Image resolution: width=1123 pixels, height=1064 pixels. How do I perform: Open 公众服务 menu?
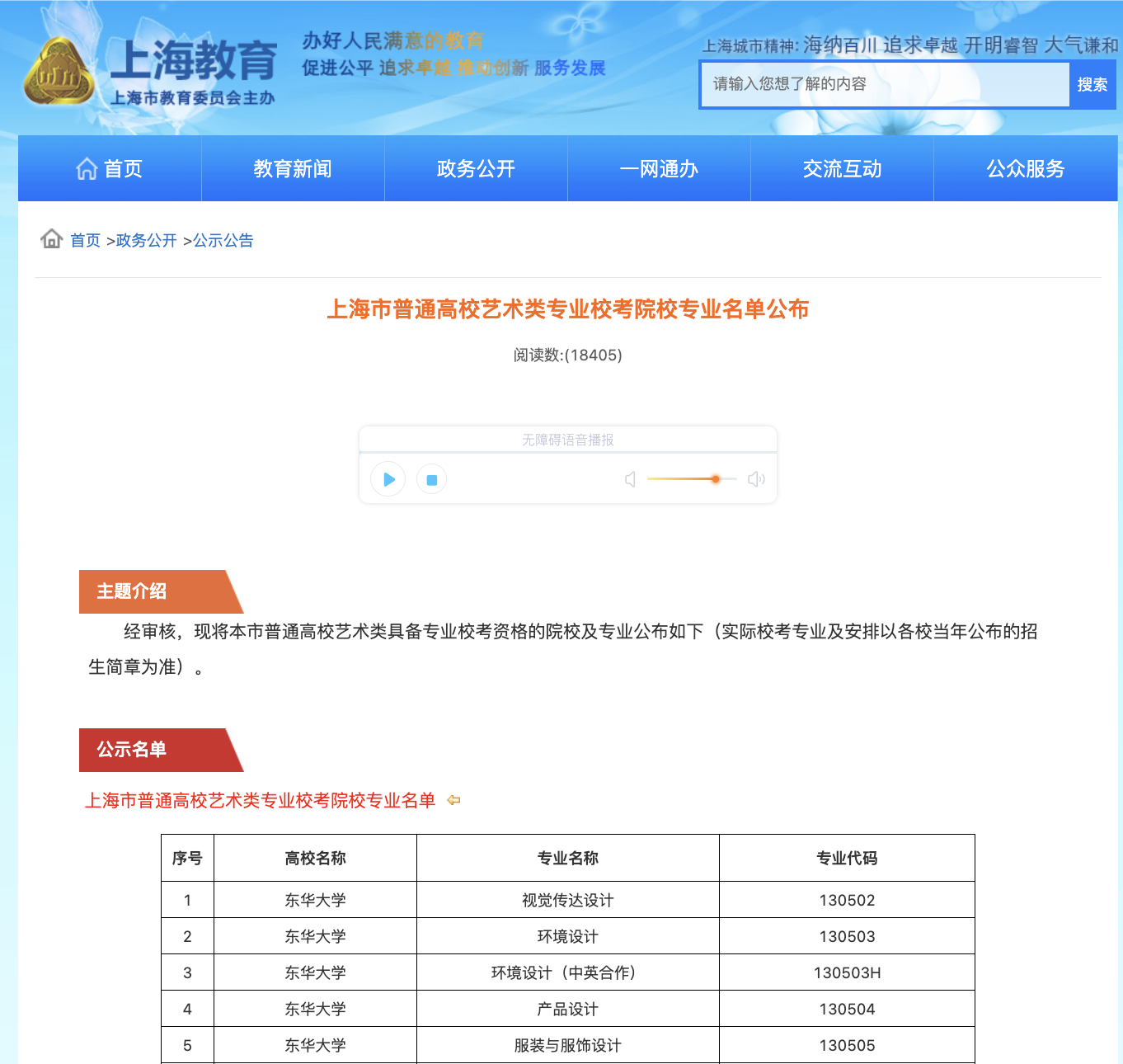click(x=1026, y=169)
